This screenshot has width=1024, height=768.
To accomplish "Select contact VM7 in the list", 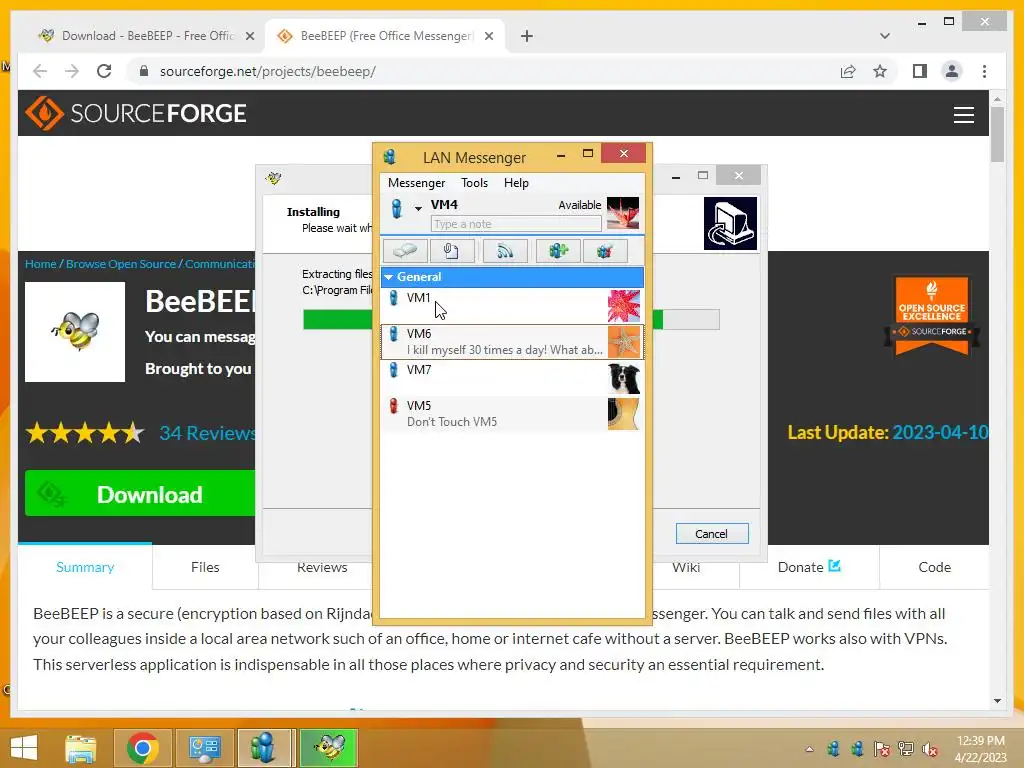I will [512, 377].
